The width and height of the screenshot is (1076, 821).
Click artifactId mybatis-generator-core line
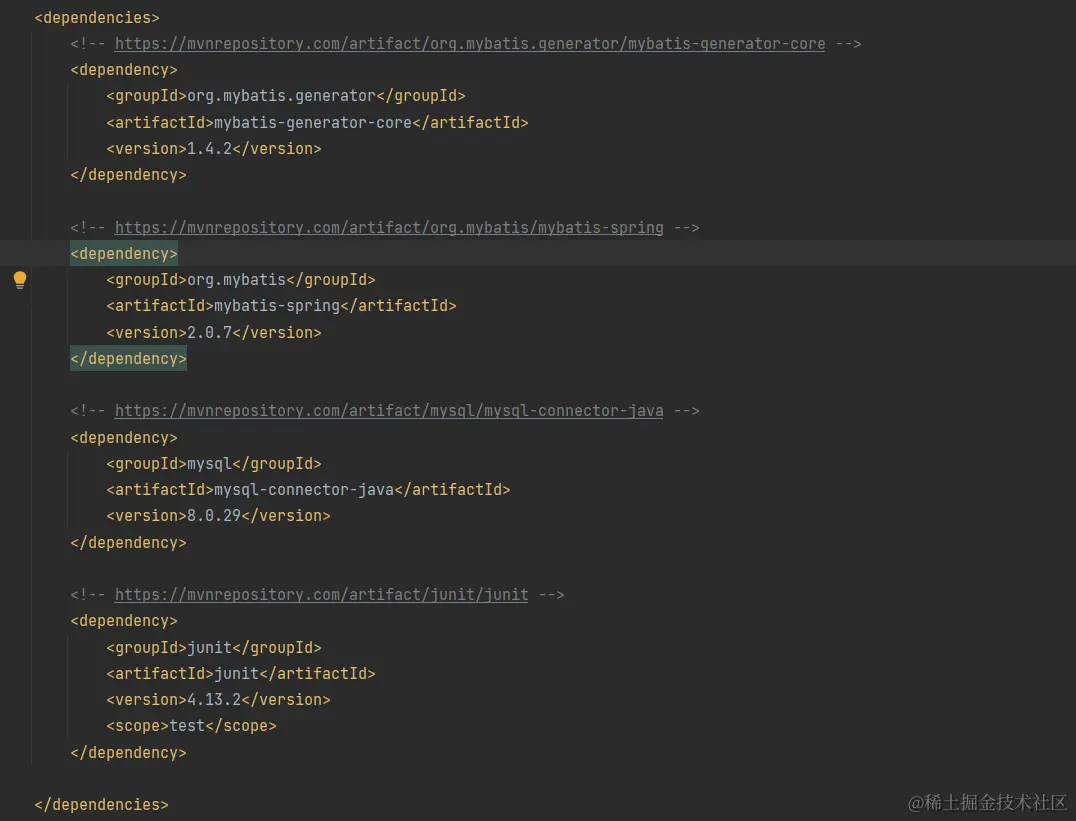click(317, 123)
